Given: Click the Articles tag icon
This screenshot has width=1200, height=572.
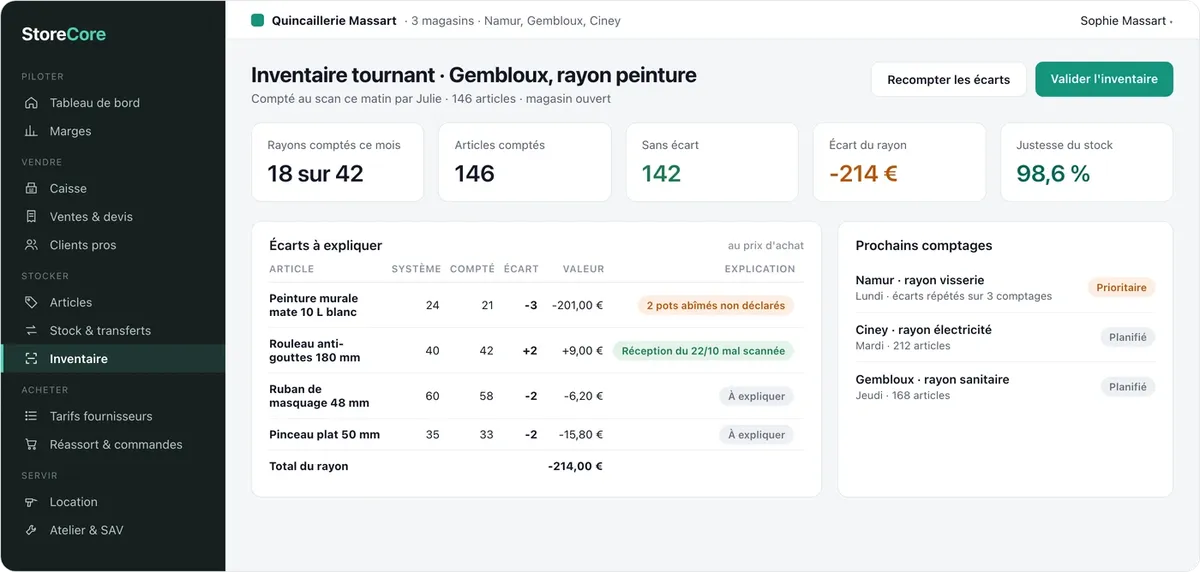Looking at the screenshot, I should pos(31,302).
